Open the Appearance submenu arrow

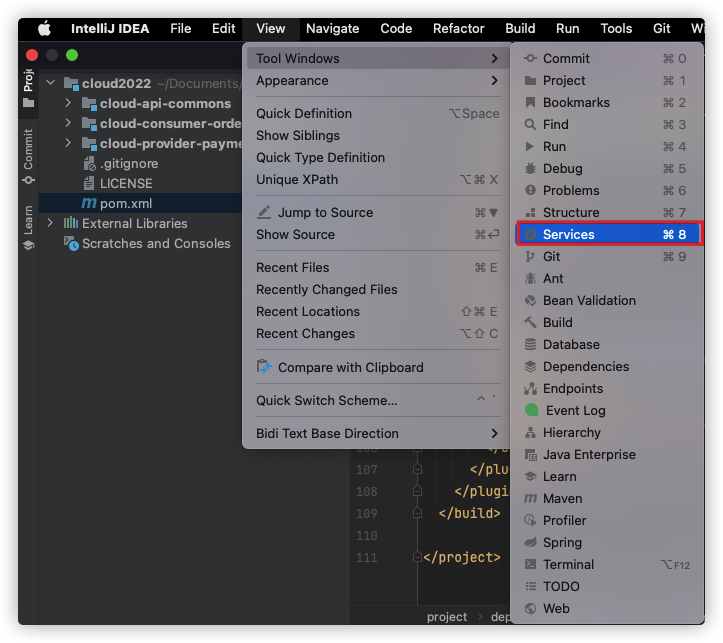494,81
